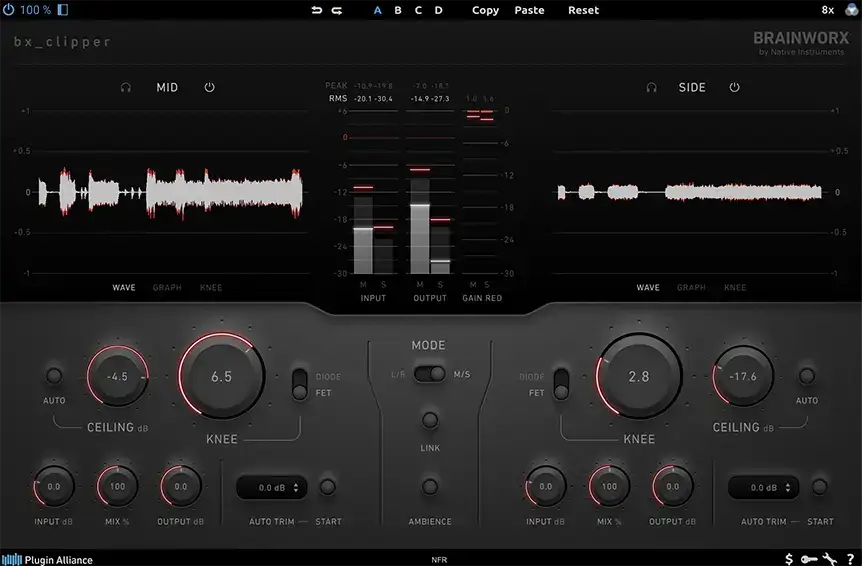The image size is (862, 566).
Task: Click the MID KNEE knob showing 6.5
Action: click(222, 377)
